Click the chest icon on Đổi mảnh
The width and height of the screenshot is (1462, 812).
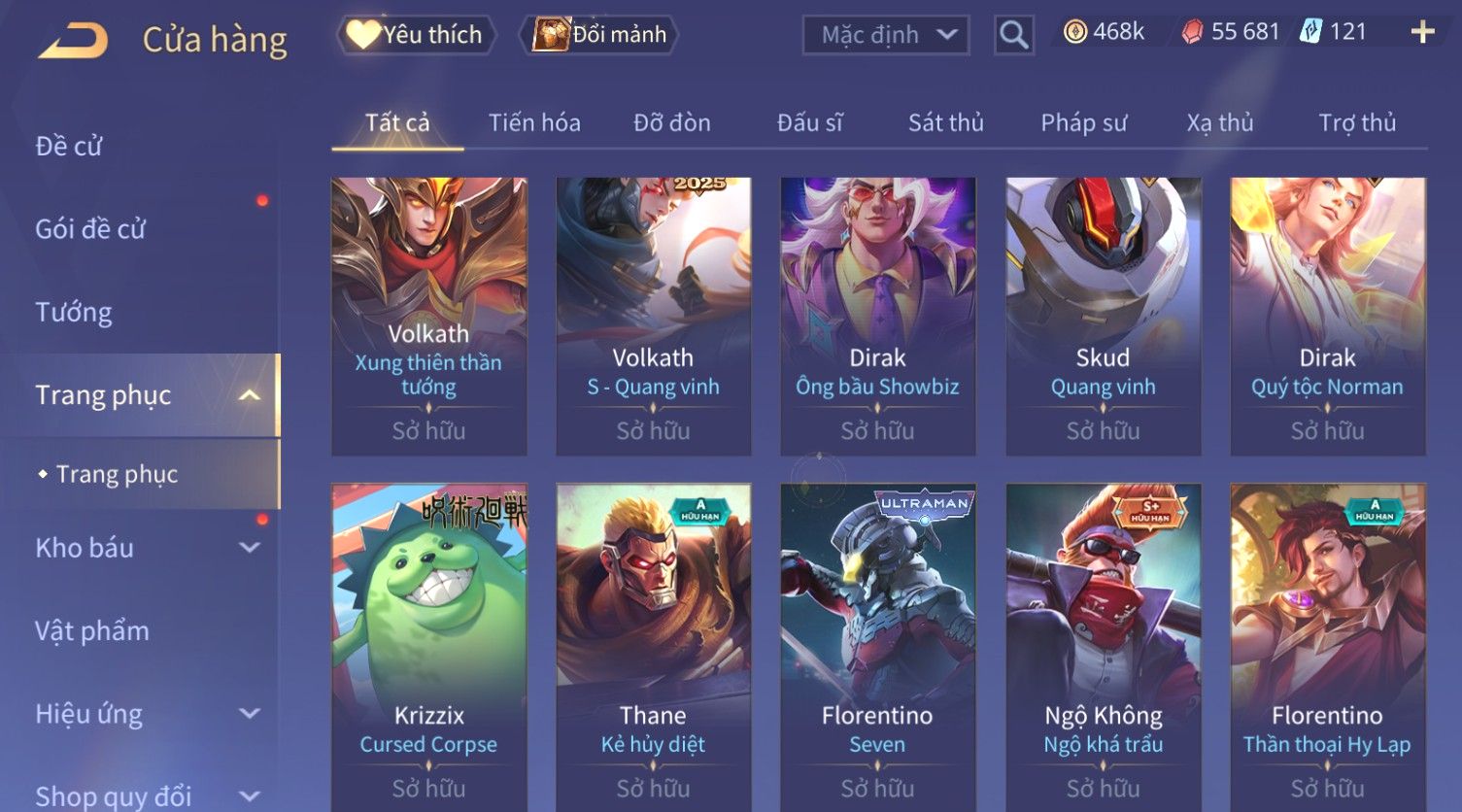point(550,35)
